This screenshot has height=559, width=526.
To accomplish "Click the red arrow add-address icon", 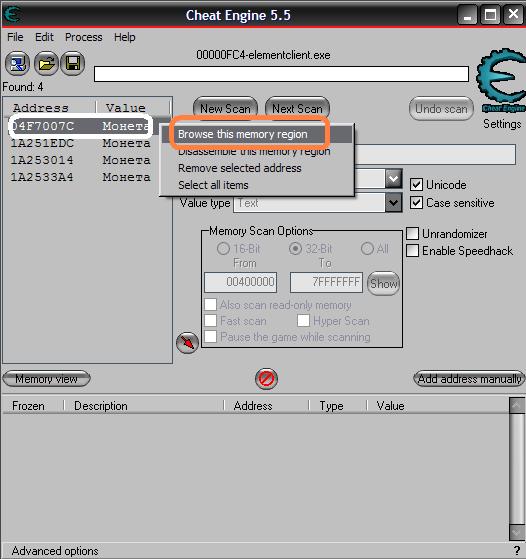I will pos(187,343).
